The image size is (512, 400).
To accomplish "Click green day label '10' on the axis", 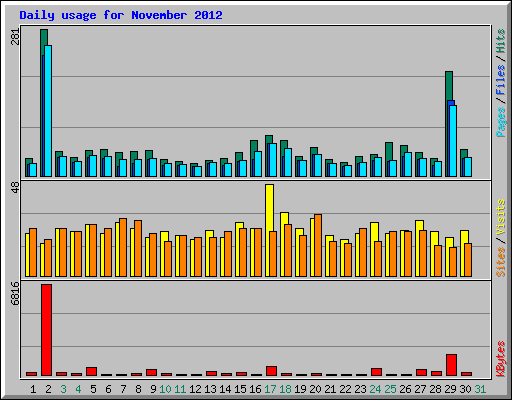I will 165,389.
